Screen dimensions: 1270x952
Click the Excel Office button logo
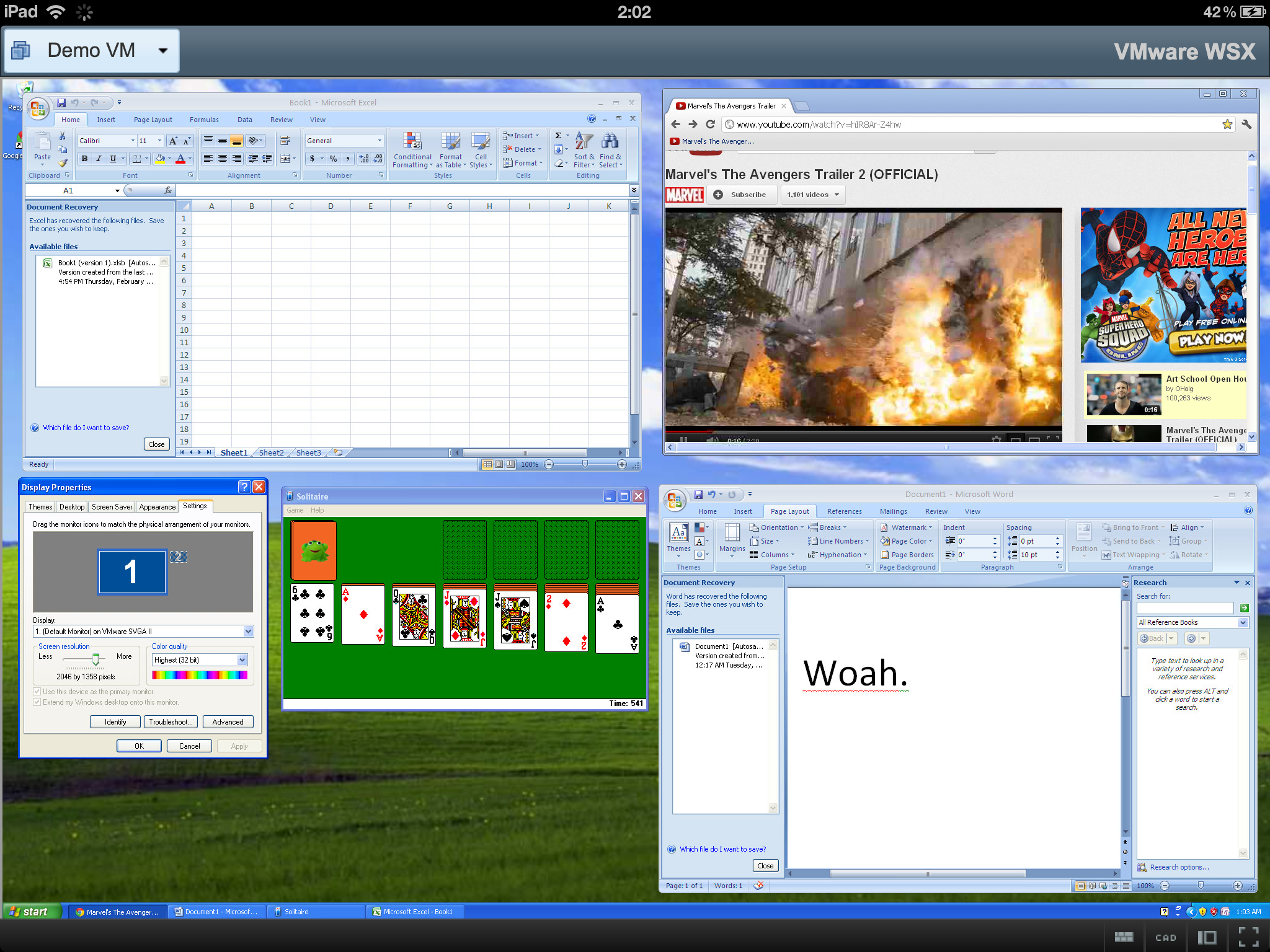(x=37, y=110)
